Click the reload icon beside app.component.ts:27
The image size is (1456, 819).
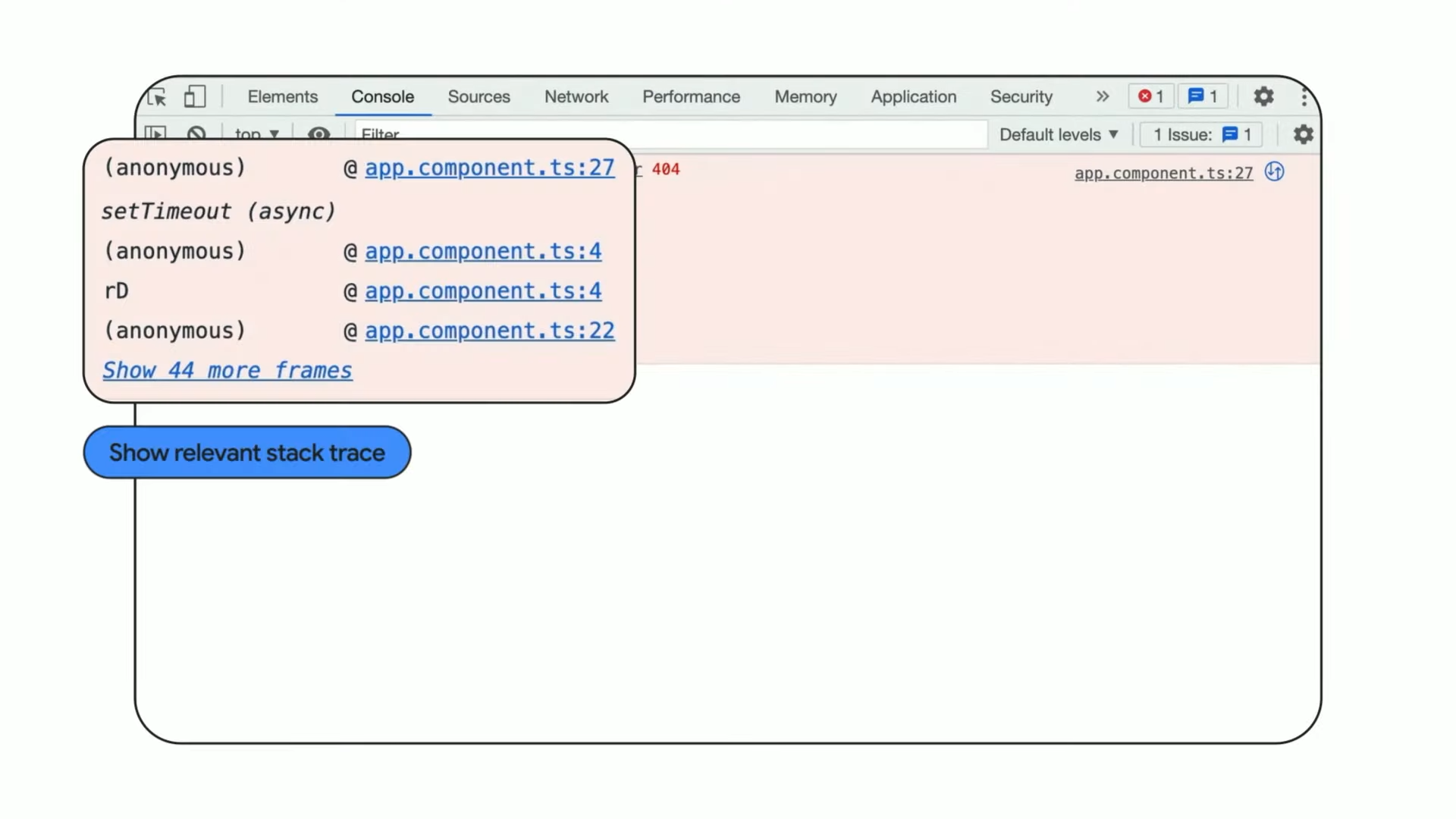point(1275,172)
